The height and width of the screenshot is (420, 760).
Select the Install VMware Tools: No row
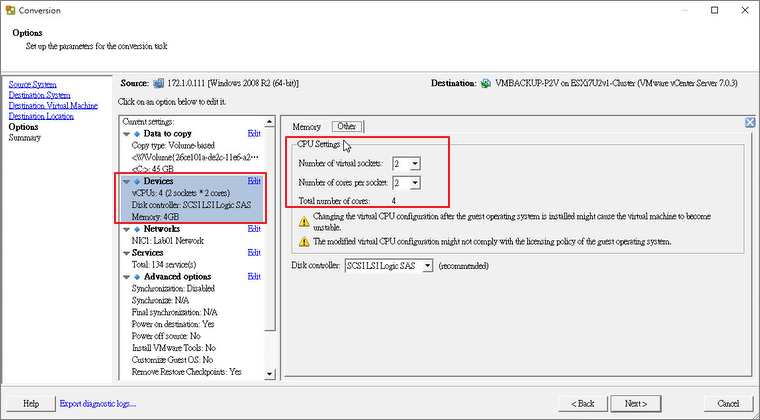174,348
